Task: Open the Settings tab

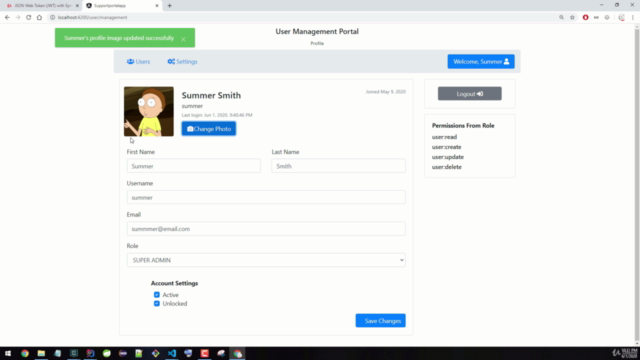Action: click(x=182, y=62)
